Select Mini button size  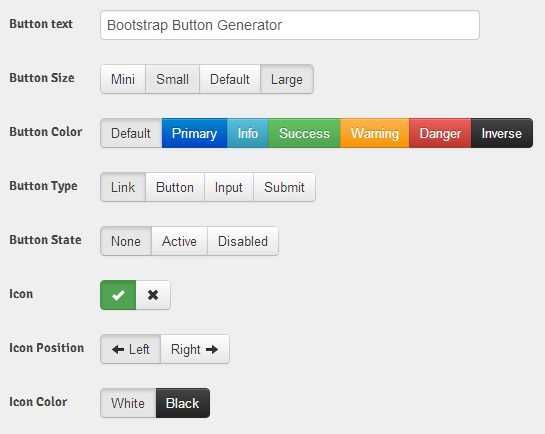(x=123, y=79)
